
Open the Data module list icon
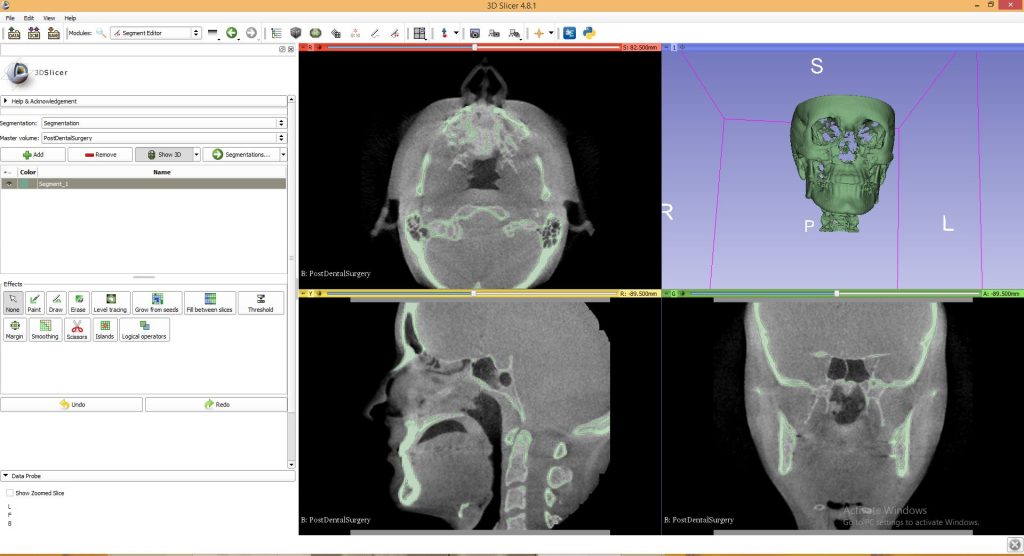(276, 33)
